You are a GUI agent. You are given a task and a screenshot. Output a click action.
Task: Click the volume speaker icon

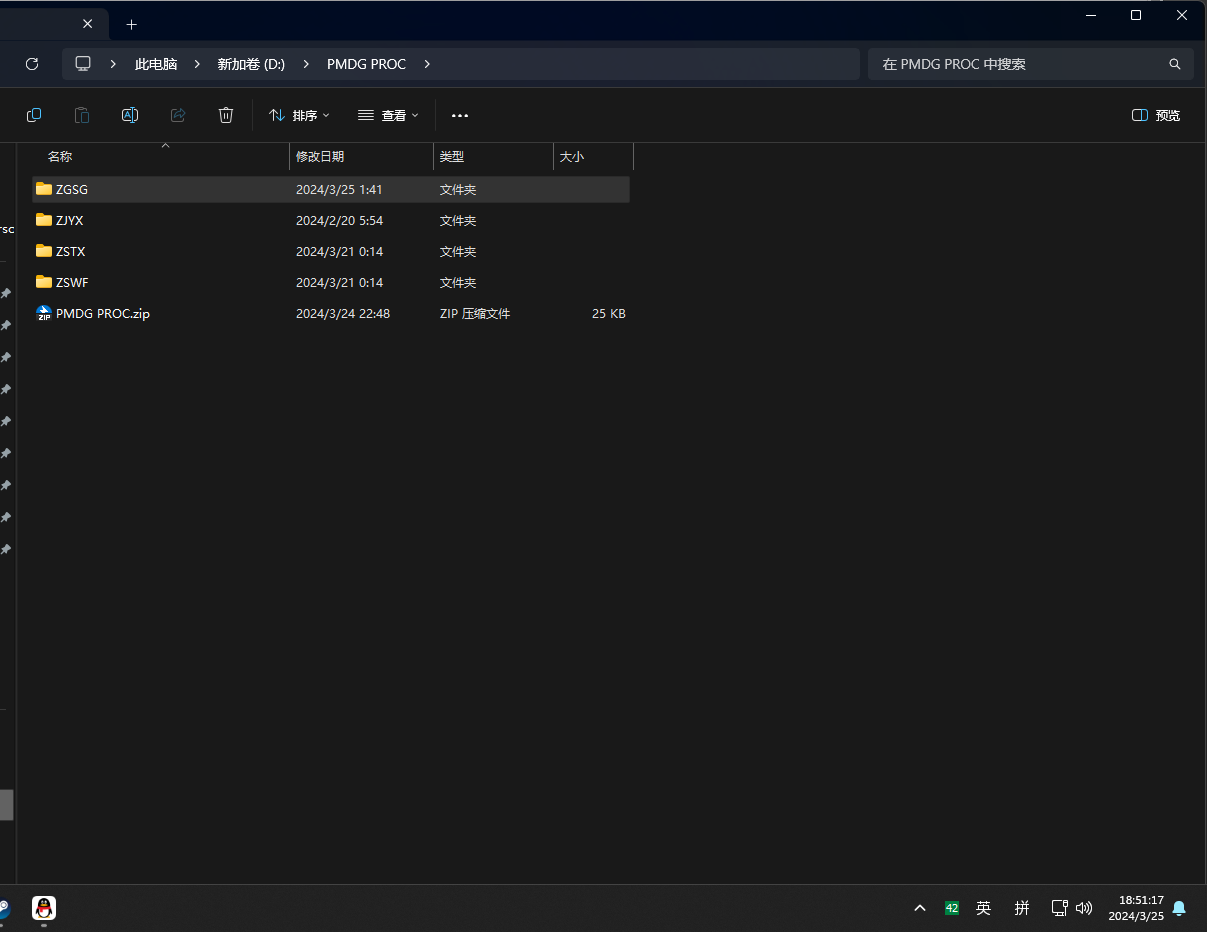[x=1084, y=908]
